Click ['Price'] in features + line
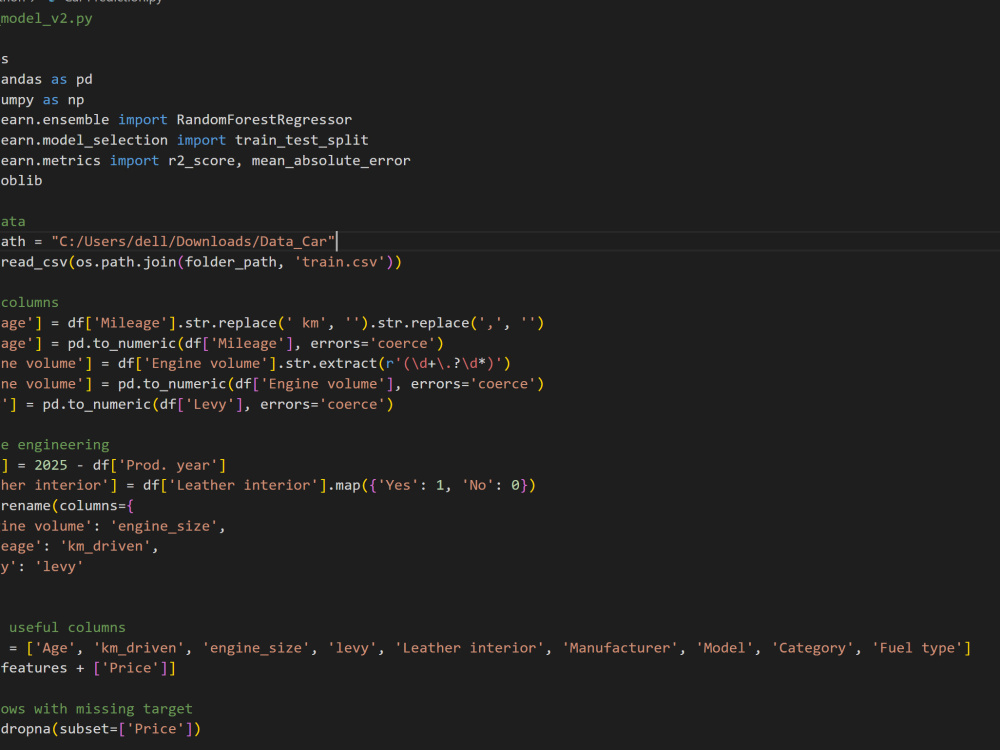Image resolution: width=1000 pixels, height=750 pixels. coord(131,668)
